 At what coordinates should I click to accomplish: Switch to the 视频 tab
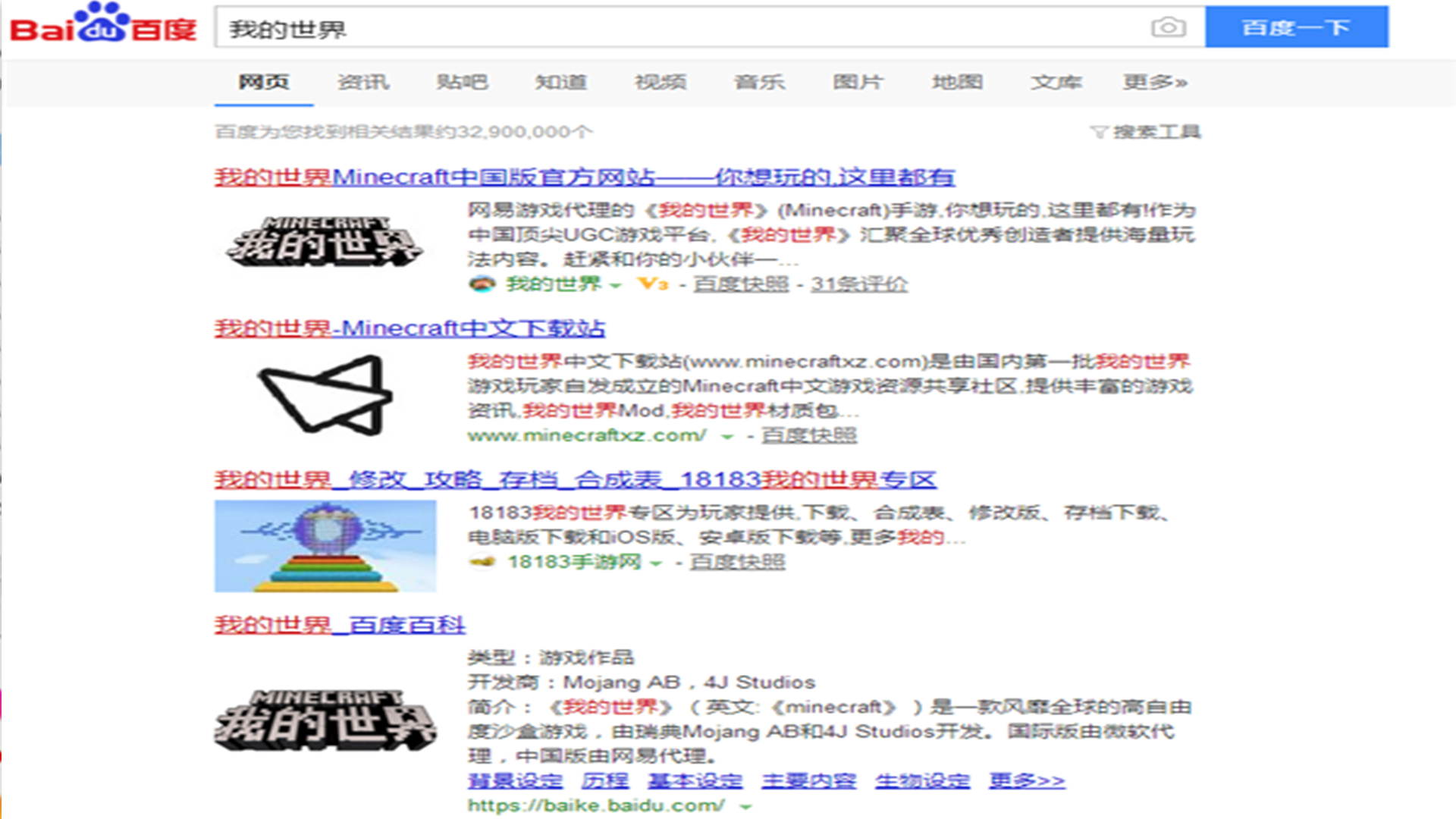(x=661, y=83)
